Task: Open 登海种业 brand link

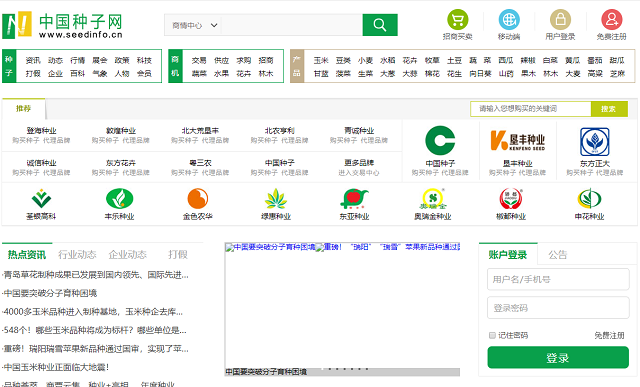Action: (41, 131)
